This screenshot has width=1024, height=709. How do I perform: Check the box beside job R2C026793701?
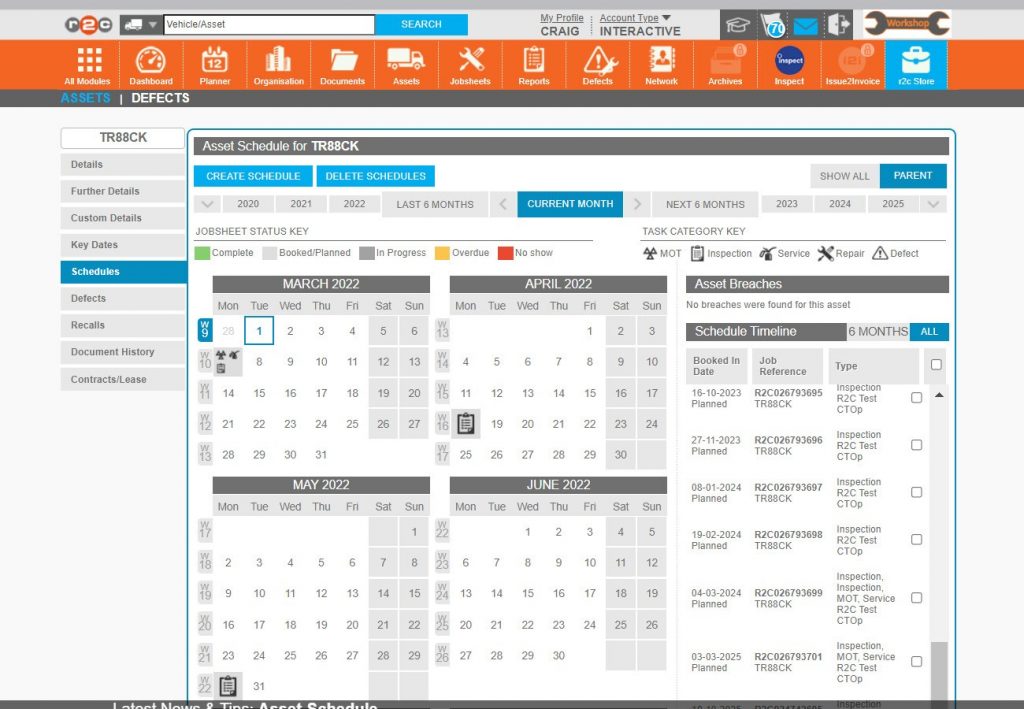(915, 661)
